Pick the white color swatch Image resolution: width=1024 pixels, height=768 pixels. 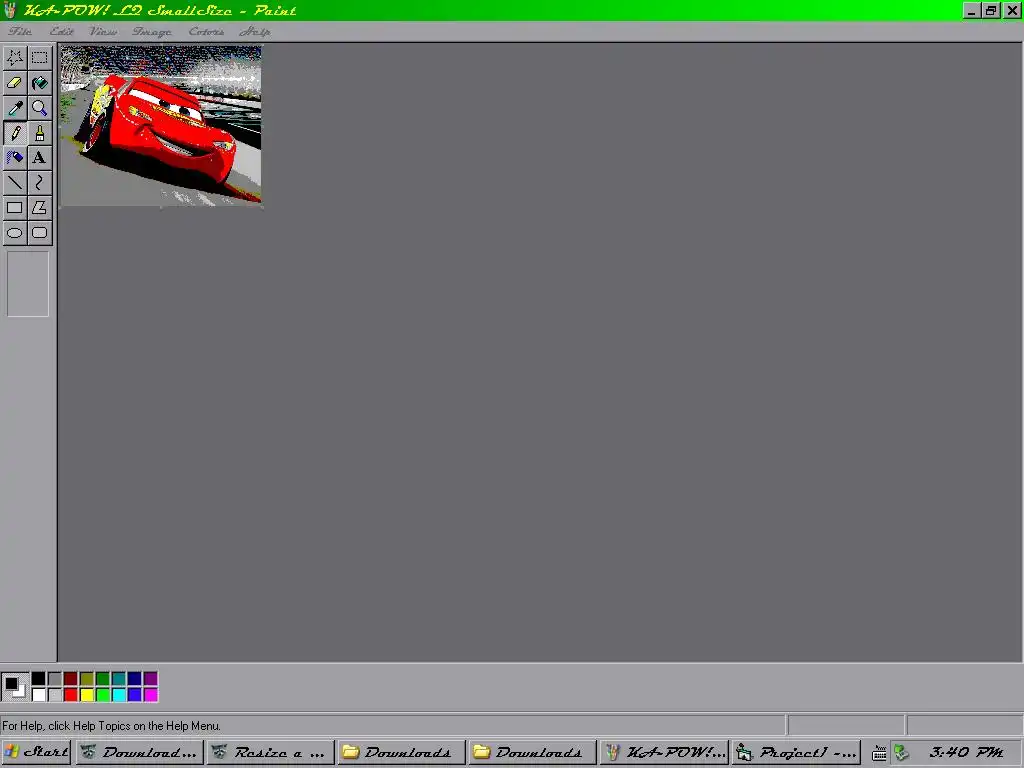(x=39, y=694)
